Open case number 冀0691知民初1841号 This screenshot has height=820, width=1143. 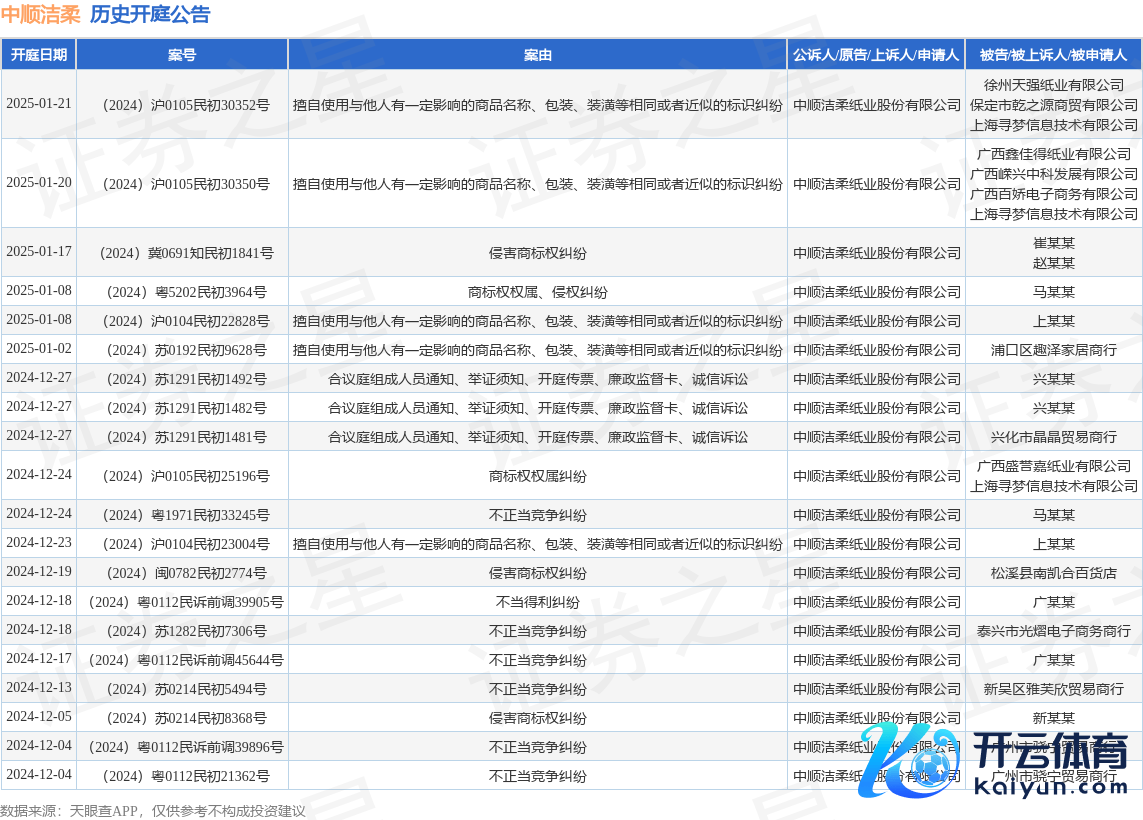182,253
